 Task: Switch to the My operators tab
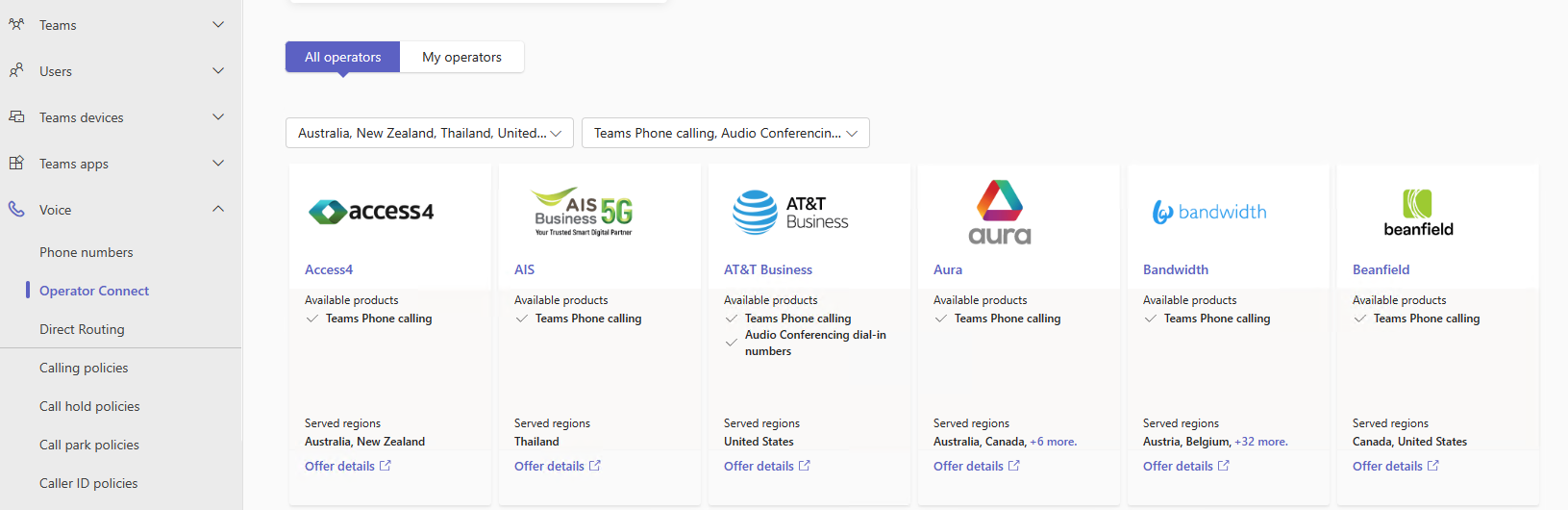(x=461, y=57)
